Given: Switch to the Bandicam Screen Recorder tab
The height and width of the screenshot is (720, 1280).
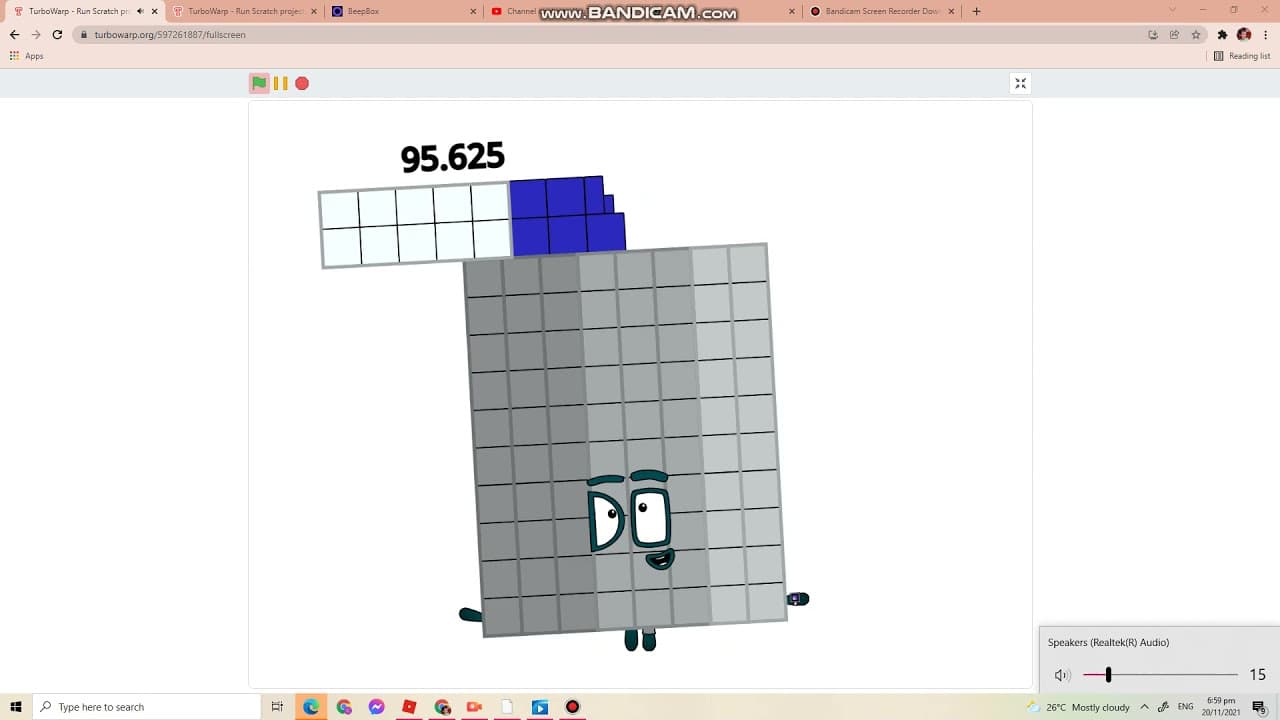Looking at the screenshot, I should click(x=884, y=11).
